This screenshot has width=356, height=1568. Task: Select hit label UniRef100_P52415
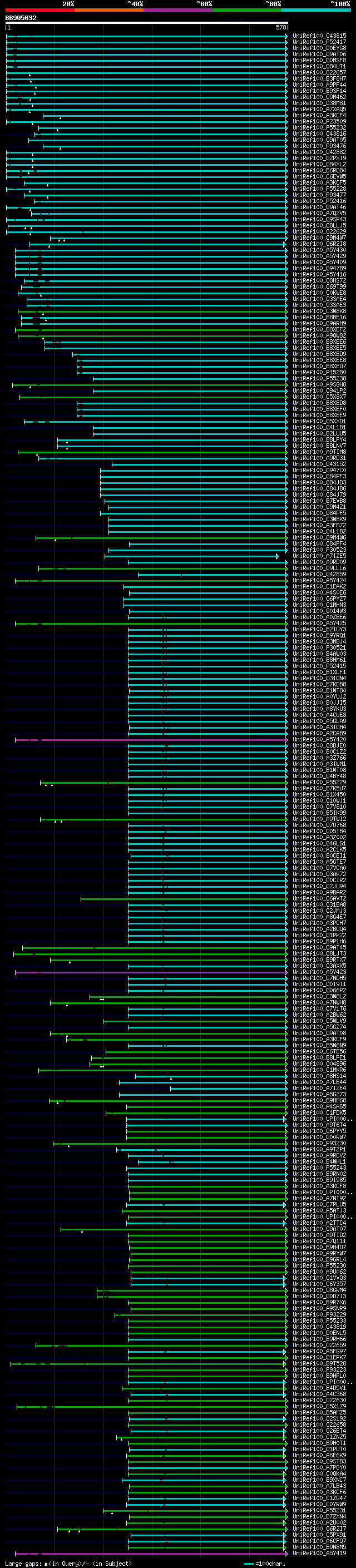319,666
